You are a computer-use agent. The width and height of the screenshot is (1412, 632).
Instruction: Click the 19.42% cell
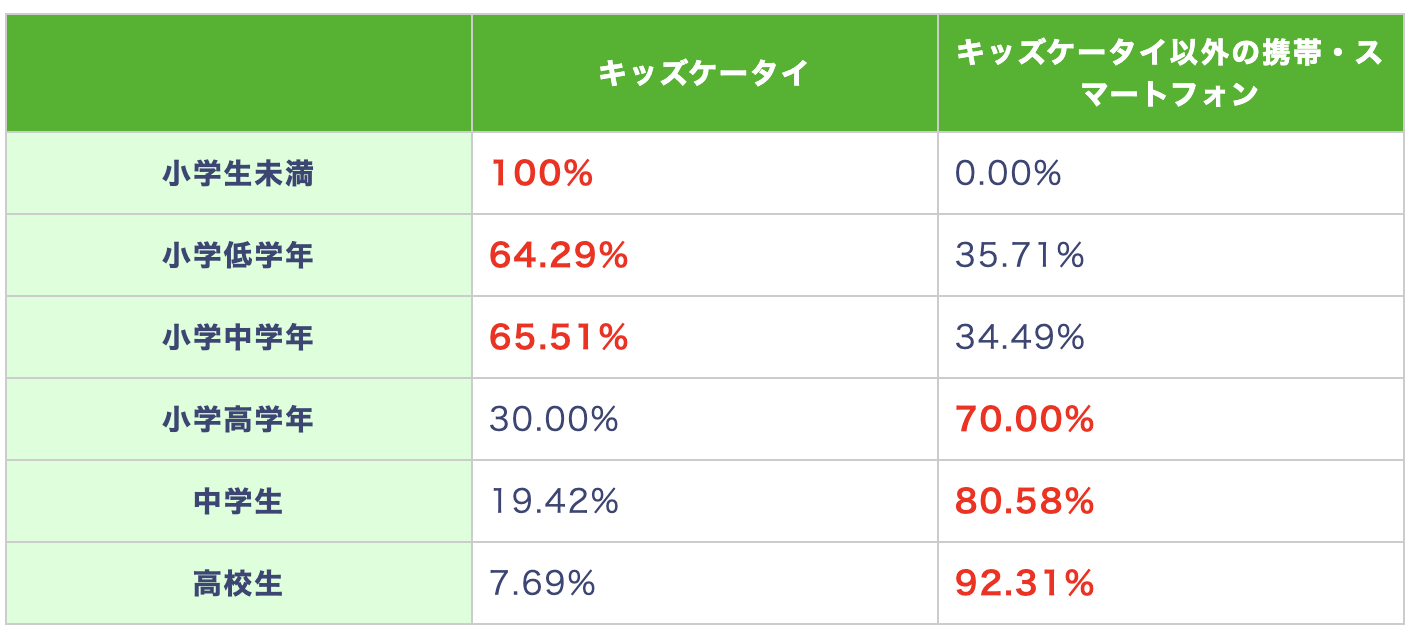(554, 502)
